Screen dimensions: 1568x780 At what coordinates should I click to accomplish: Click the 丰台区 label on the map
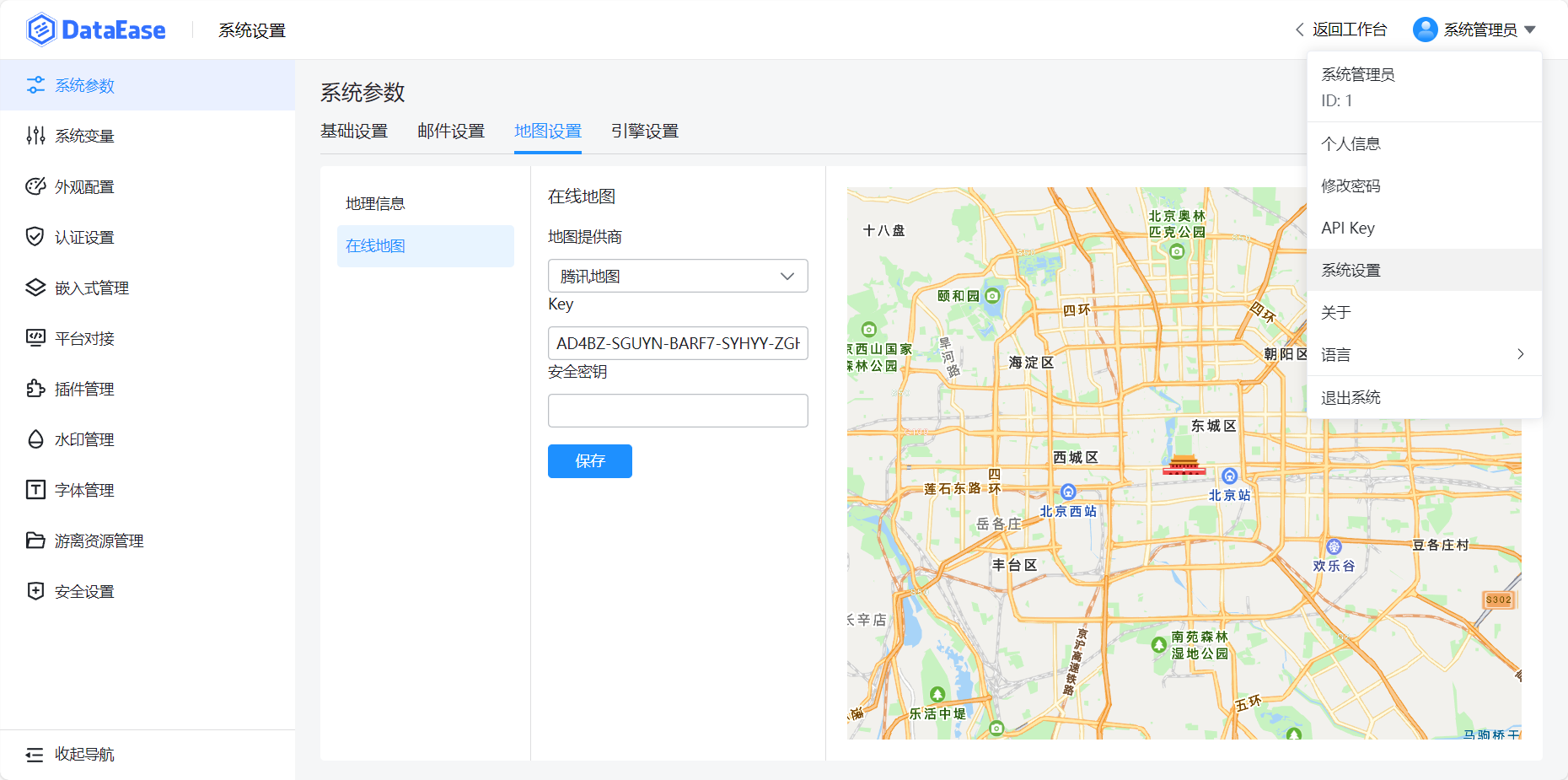(1014, 565)
